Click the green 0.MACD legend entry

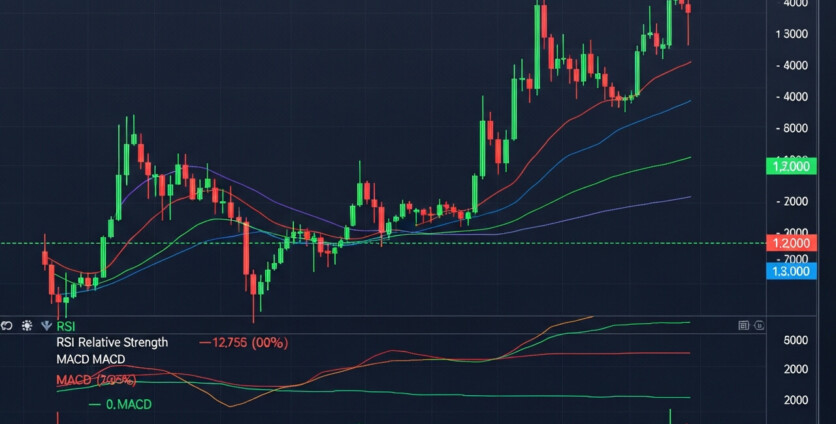(x=120, y=405)
